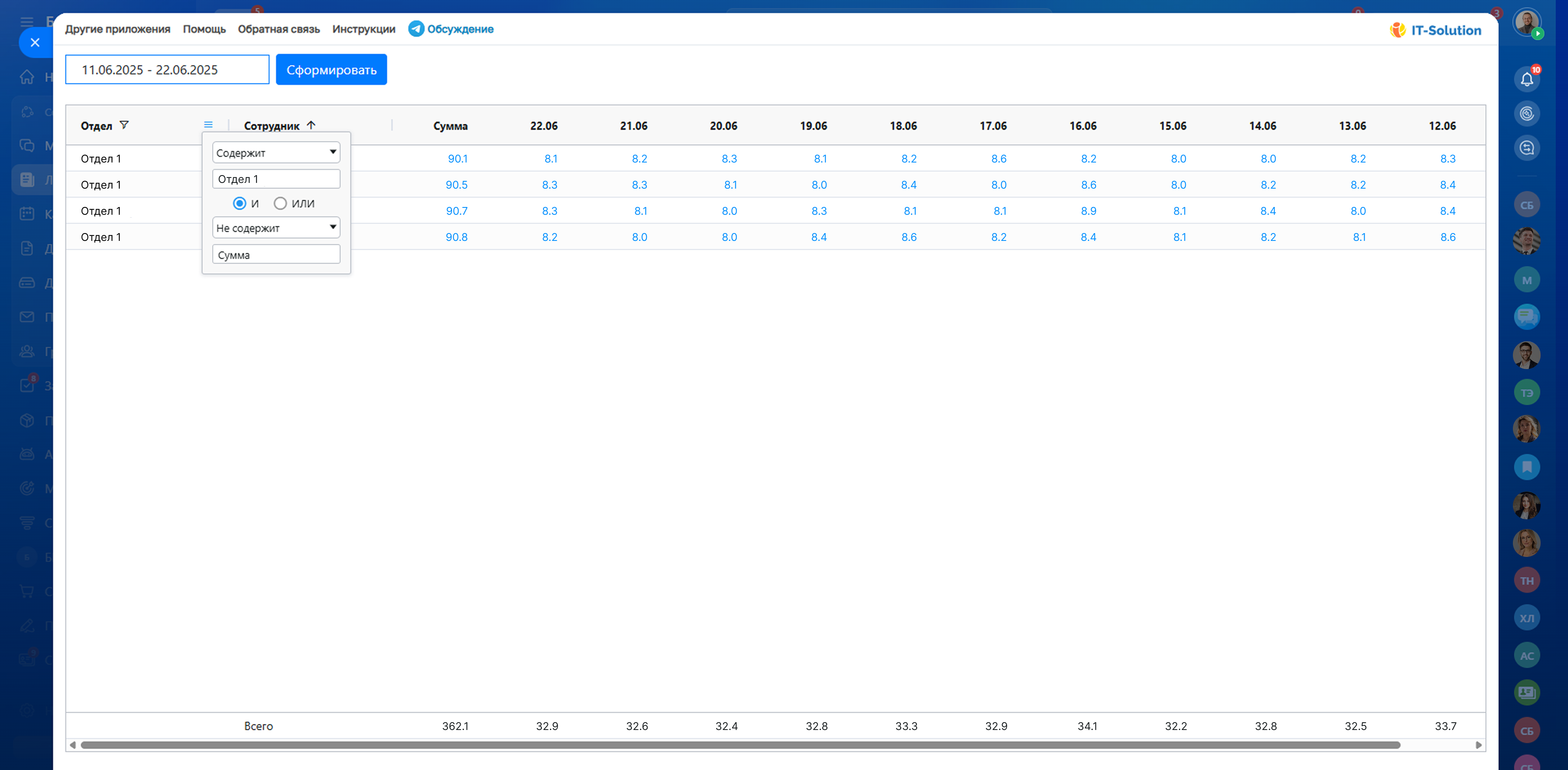1568x770 pixels.
Task: Select the И radio button
Action: pyautogui.click(x=239, y=203)
